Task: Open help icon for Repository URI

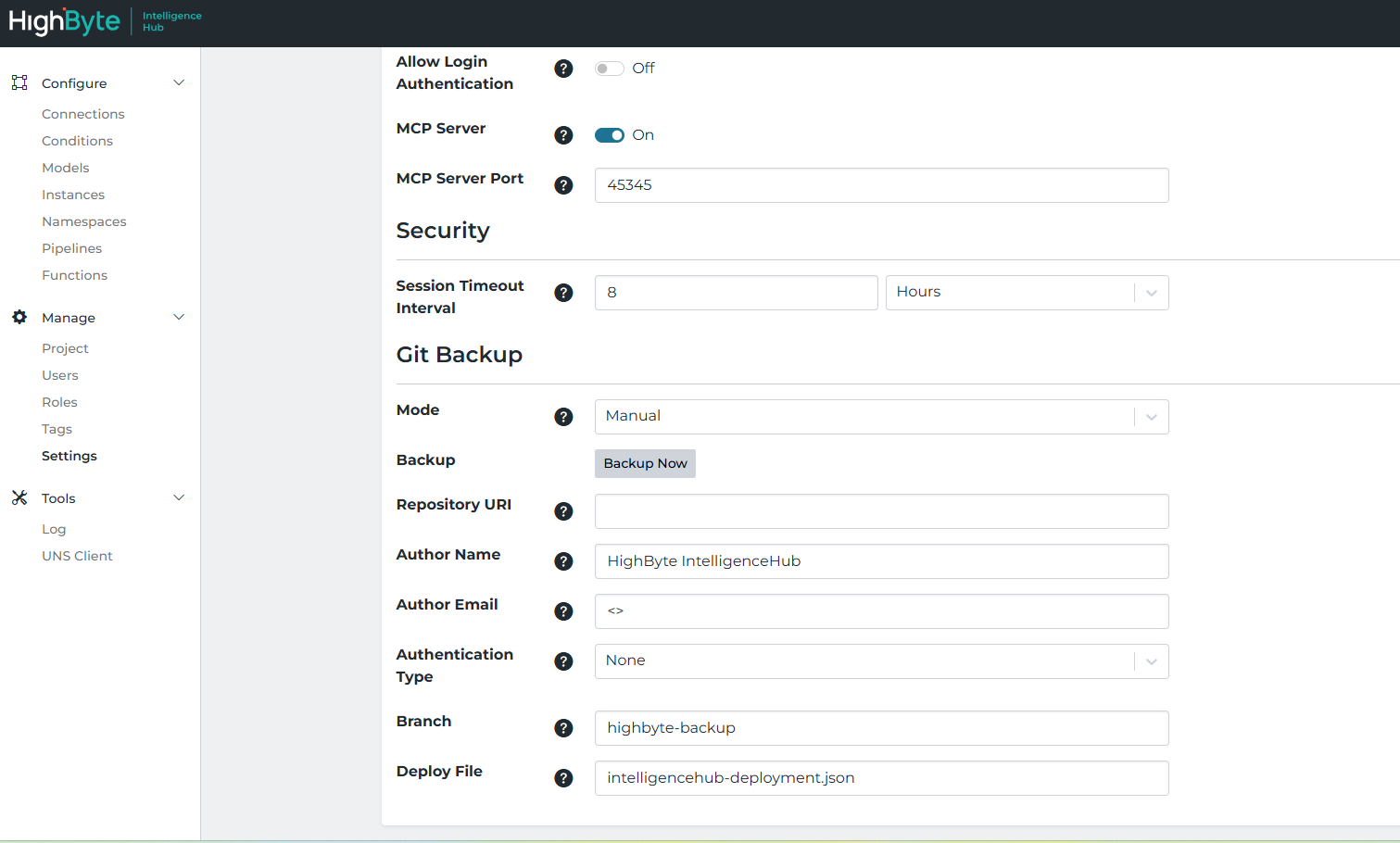Action: [x=563, y=511]
